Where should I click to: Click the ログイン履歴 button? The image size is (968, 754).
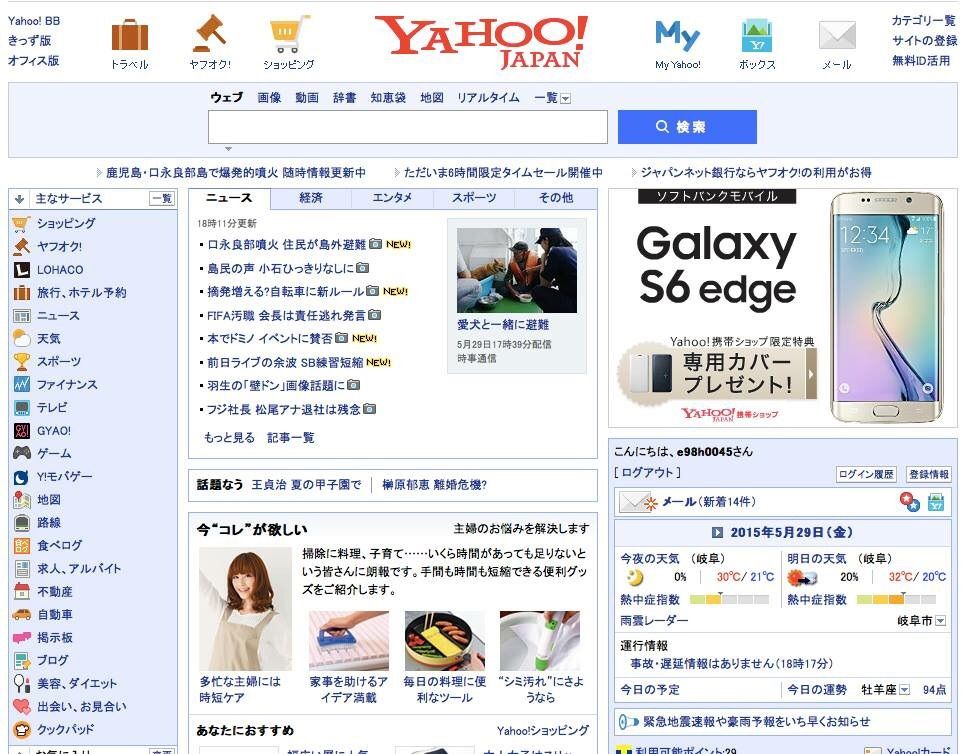(x=866, y=474)
